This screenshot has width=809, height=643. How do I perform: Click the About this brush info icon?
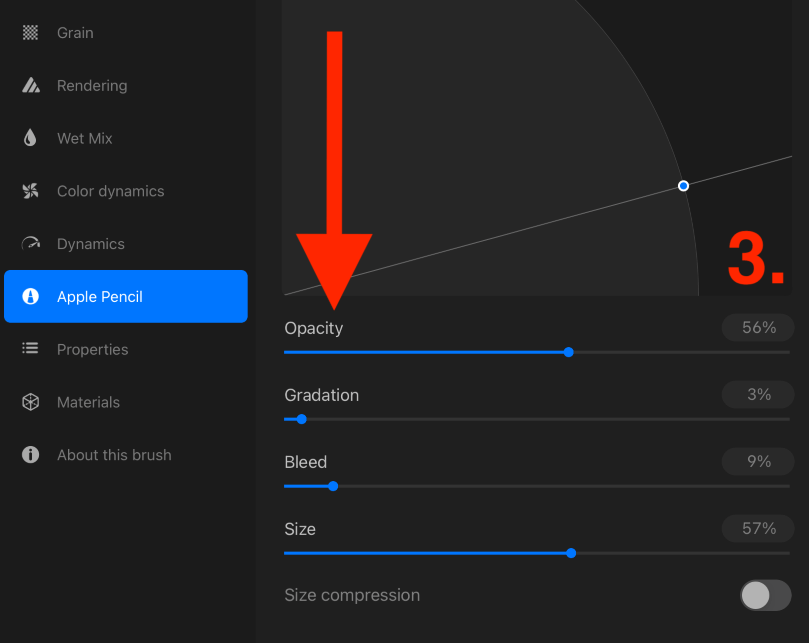[x=30, y=455]
